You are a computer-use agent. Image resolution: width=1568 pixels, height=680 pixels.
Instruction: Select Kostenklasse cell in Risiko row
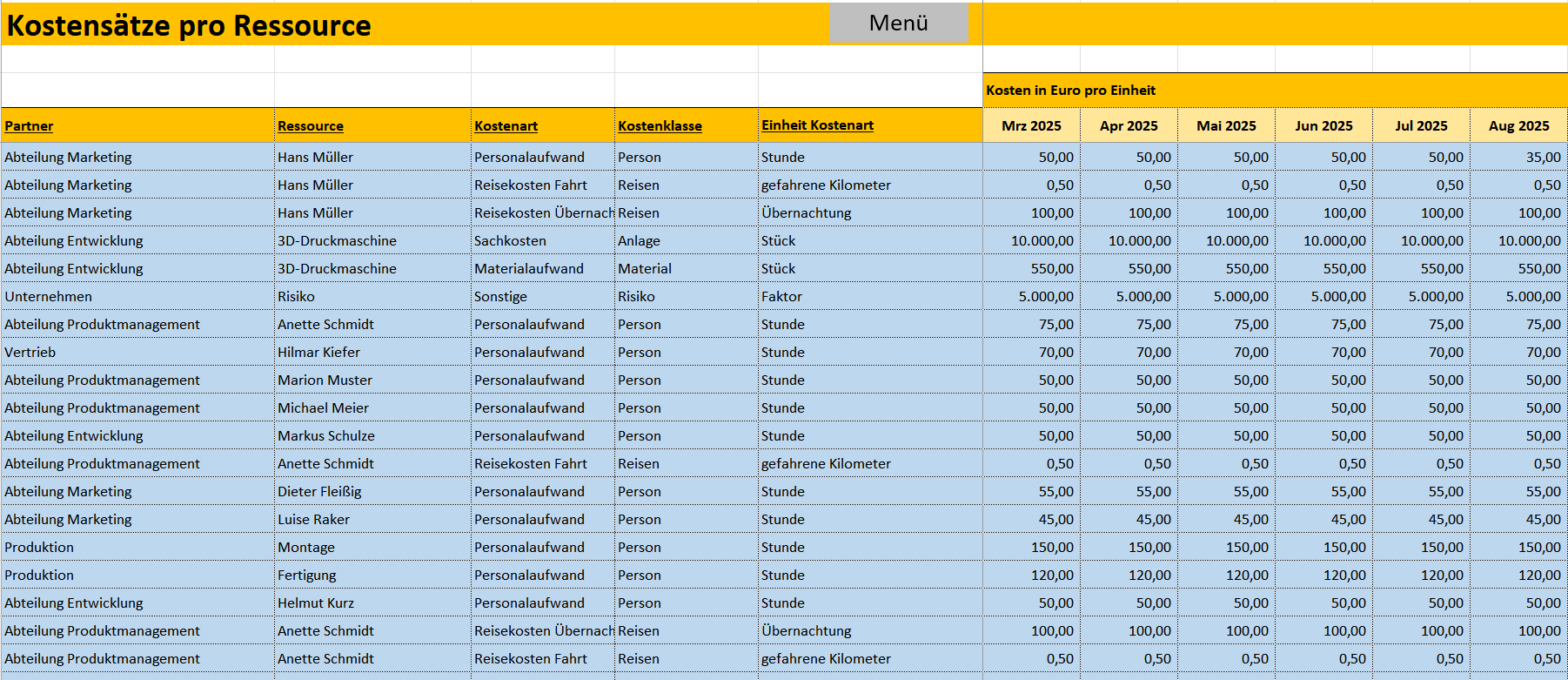pyautogui.click(x=687, y=296)
